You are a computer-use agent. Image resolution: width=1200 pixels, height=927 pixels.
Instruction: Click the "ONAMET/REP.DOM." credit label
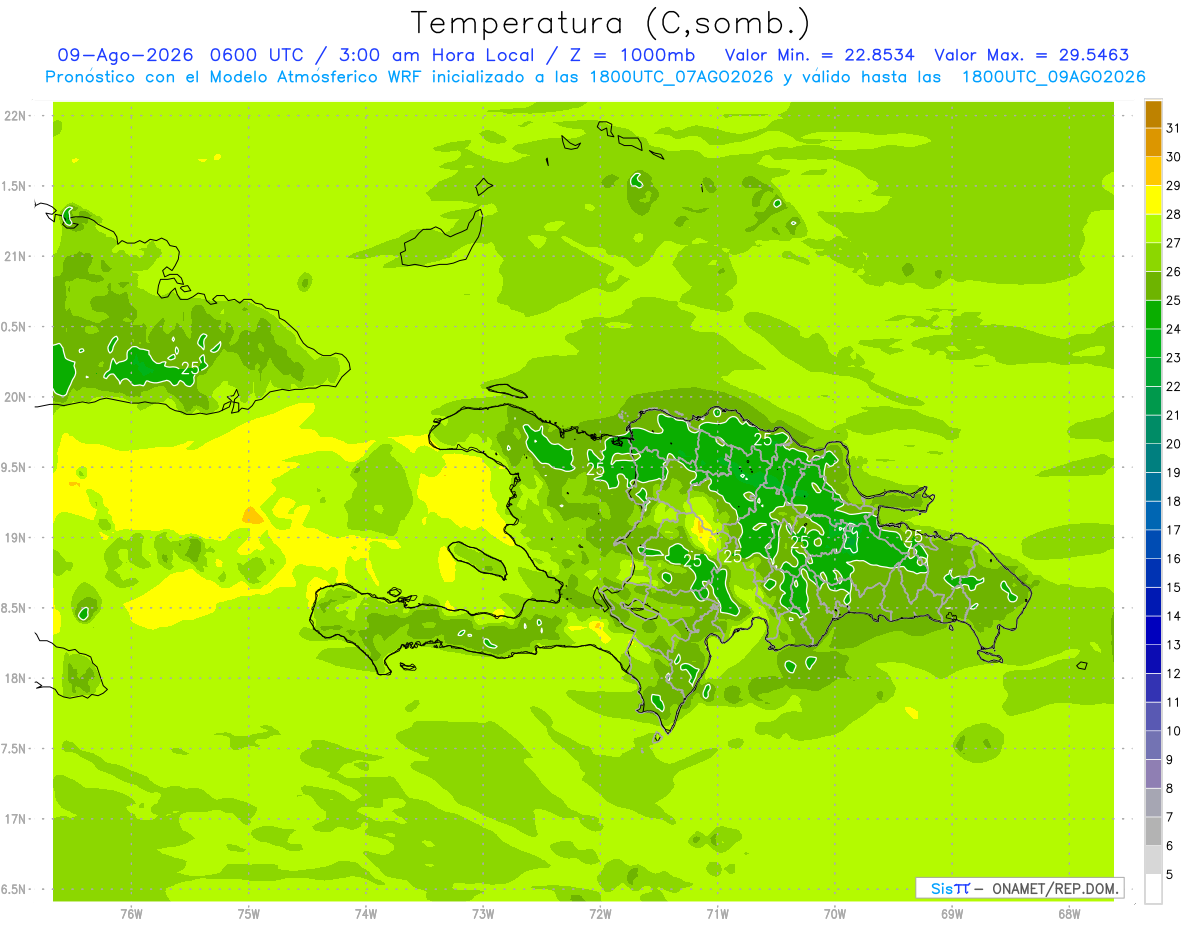pos(1055,888)
